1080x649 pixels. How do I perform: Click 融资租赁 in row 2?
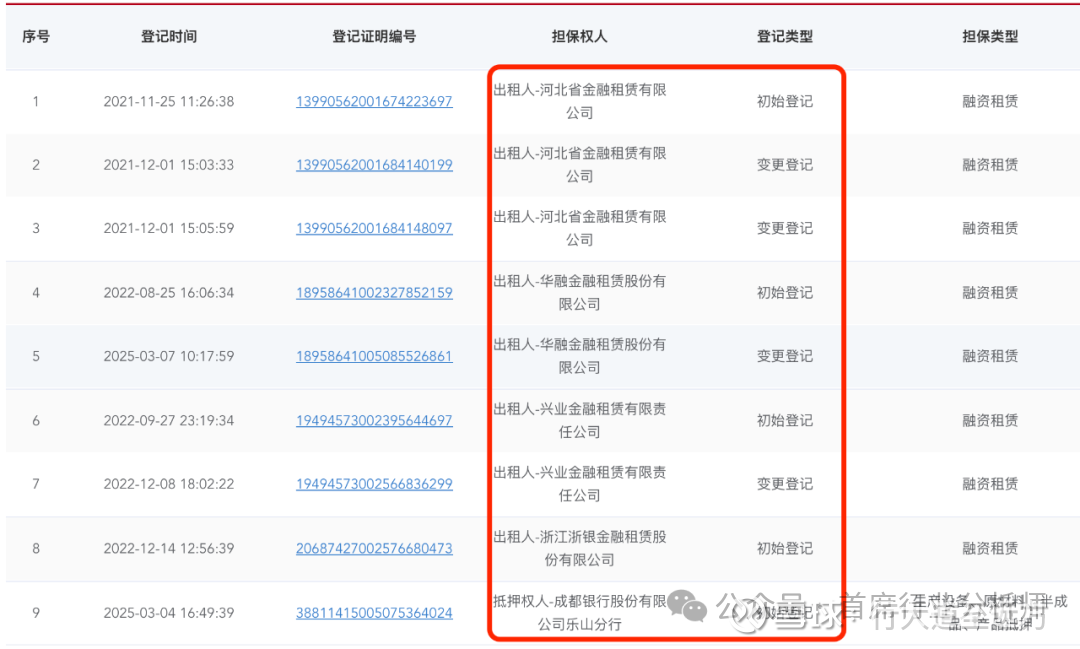[990, 165]
